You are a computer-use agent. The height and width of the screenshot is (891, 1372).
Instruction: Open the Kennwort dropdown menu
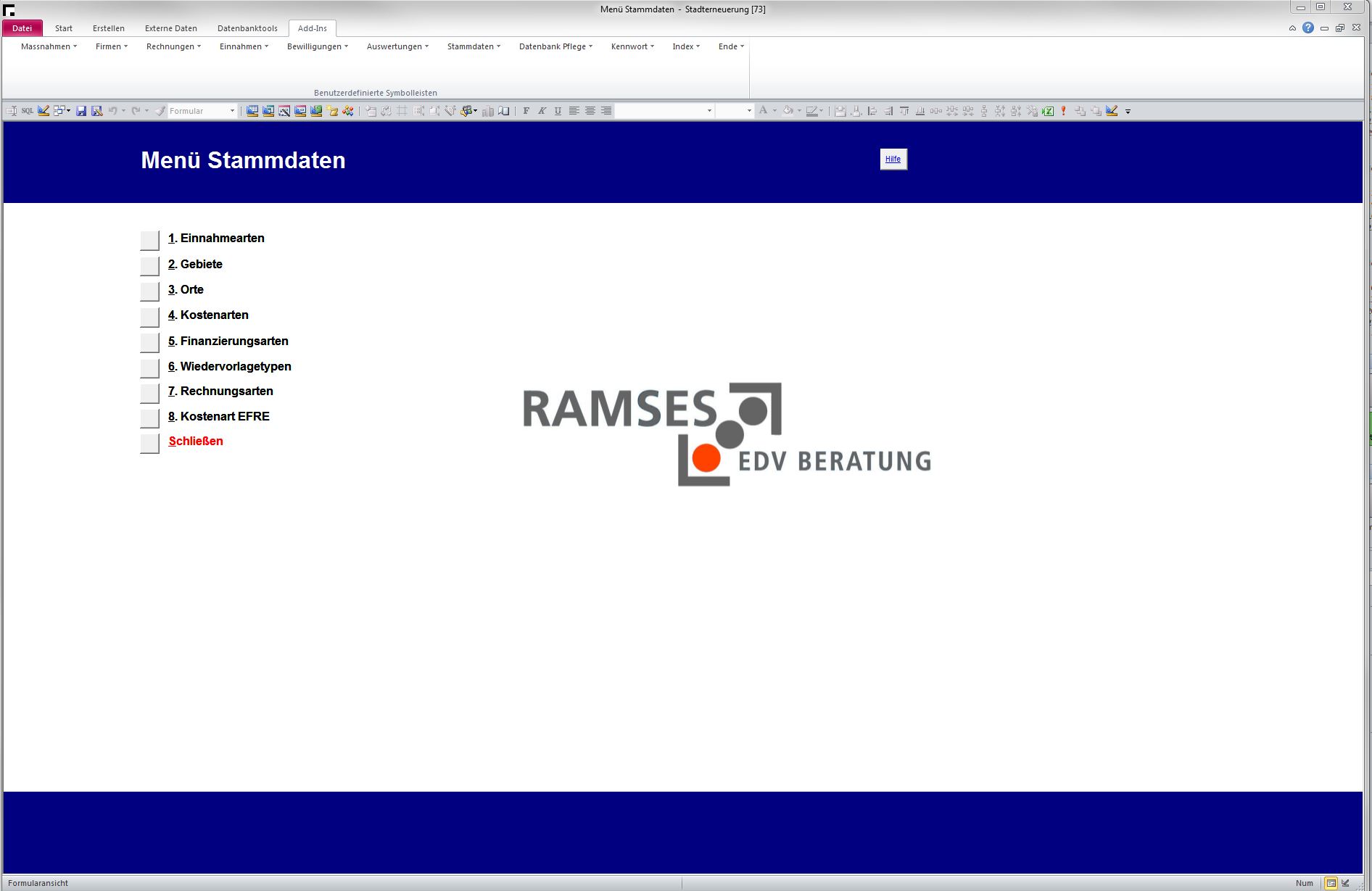coord(632,46)
